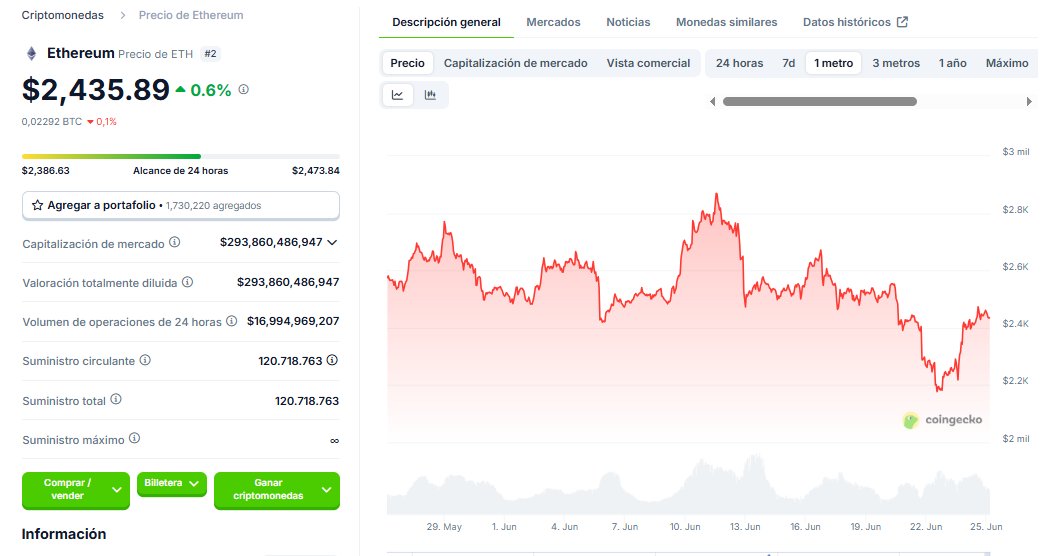1050x556 pixels.
Task: Set chart range to 24 horas
Action: pos(739,63)
